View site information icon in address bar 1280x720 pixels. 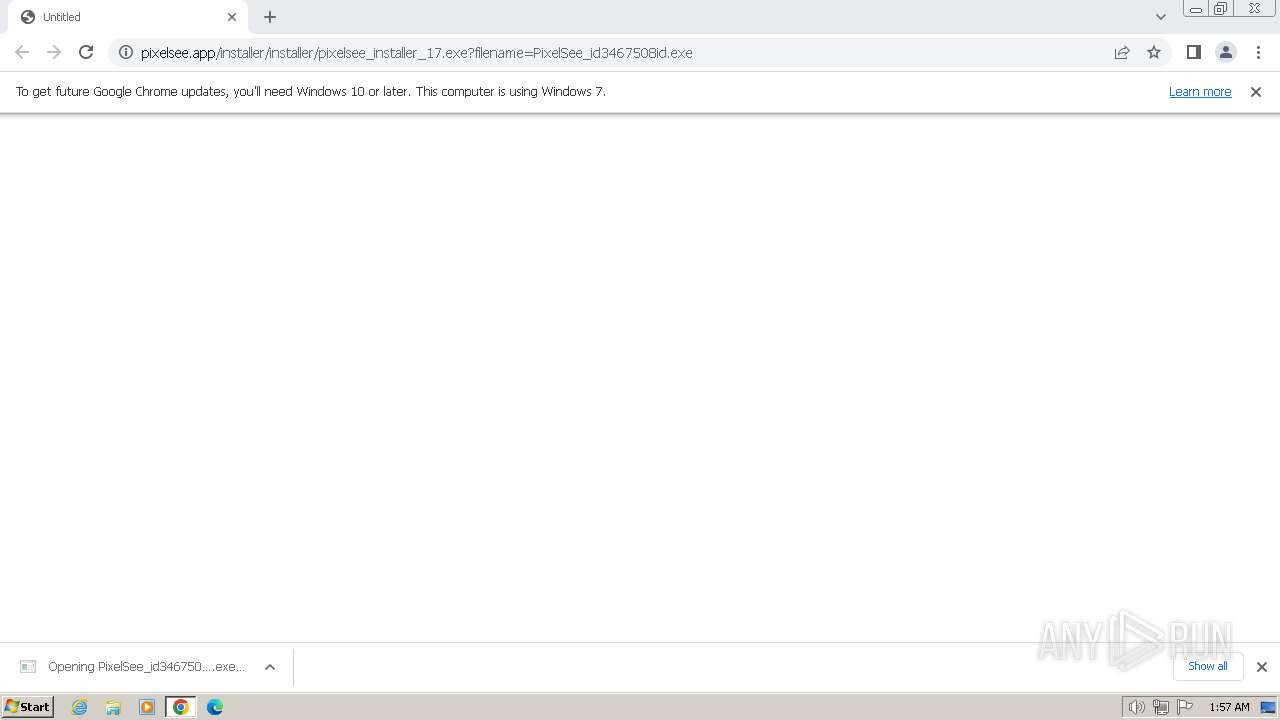pos(126,52)
